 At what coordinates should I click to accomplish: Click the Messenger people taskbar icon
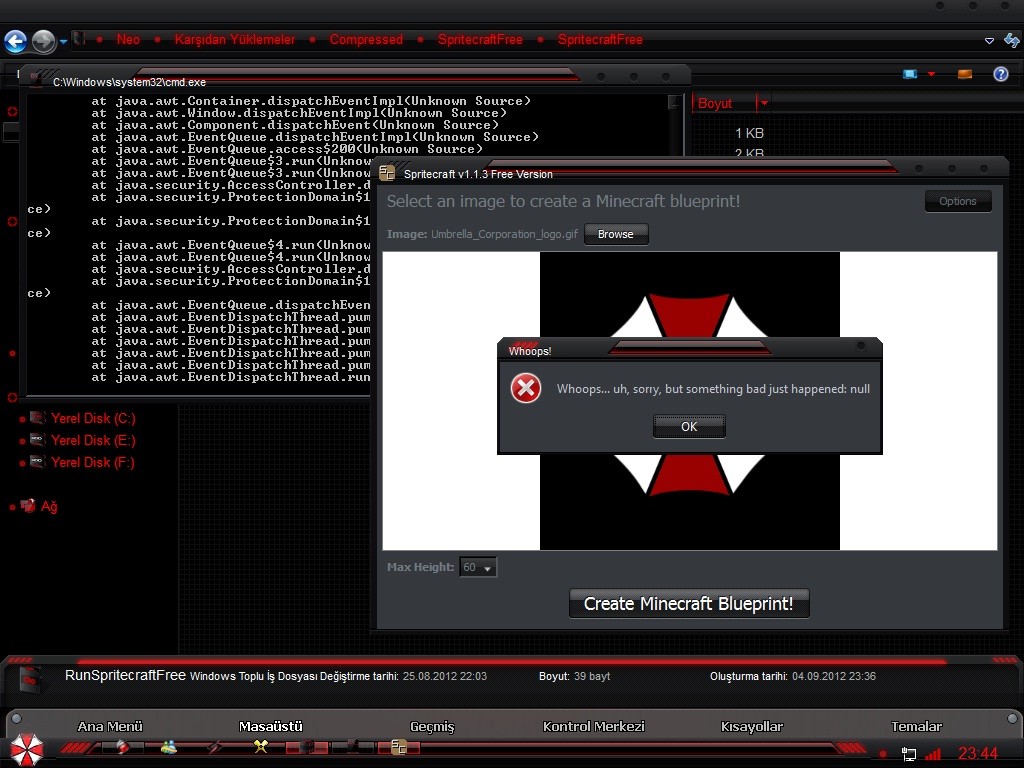coord(168,746)
